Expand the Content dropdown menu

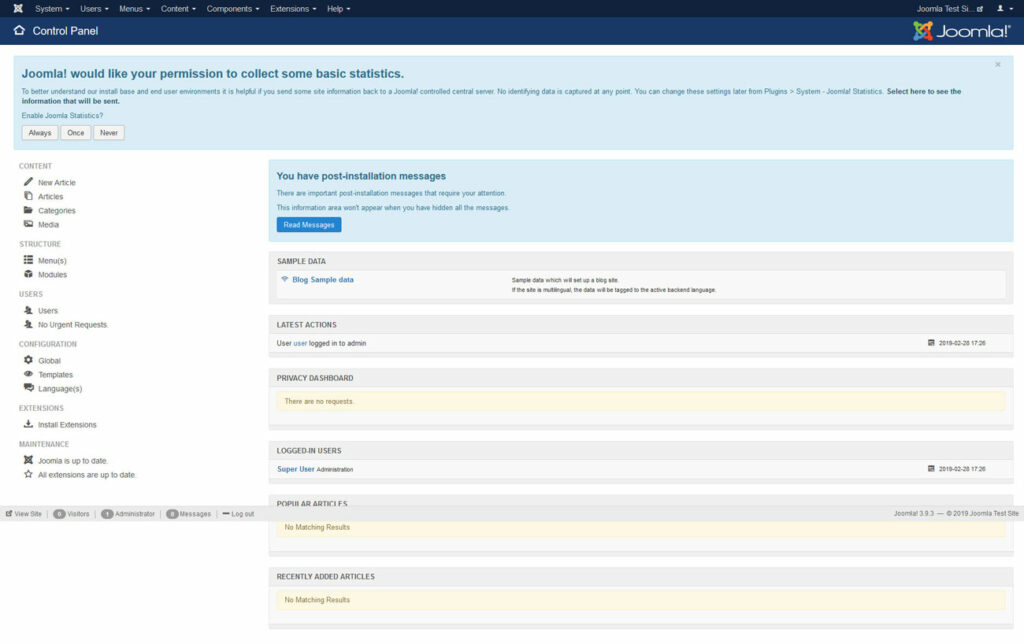pos(178,8)
